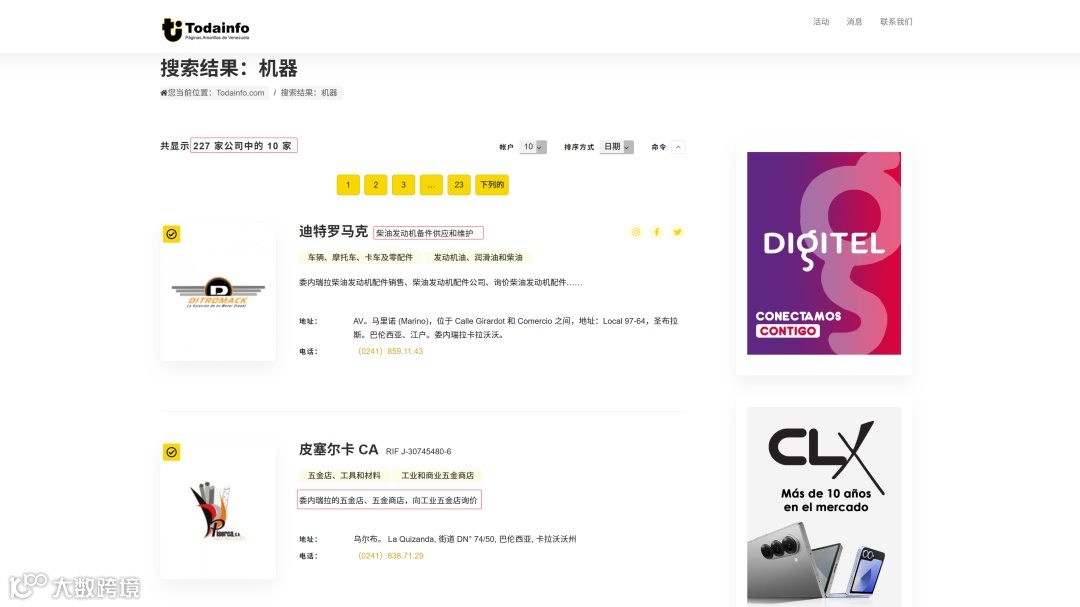
Task: Click the ellipsis pagination button
Action: (x=431, y=185)
